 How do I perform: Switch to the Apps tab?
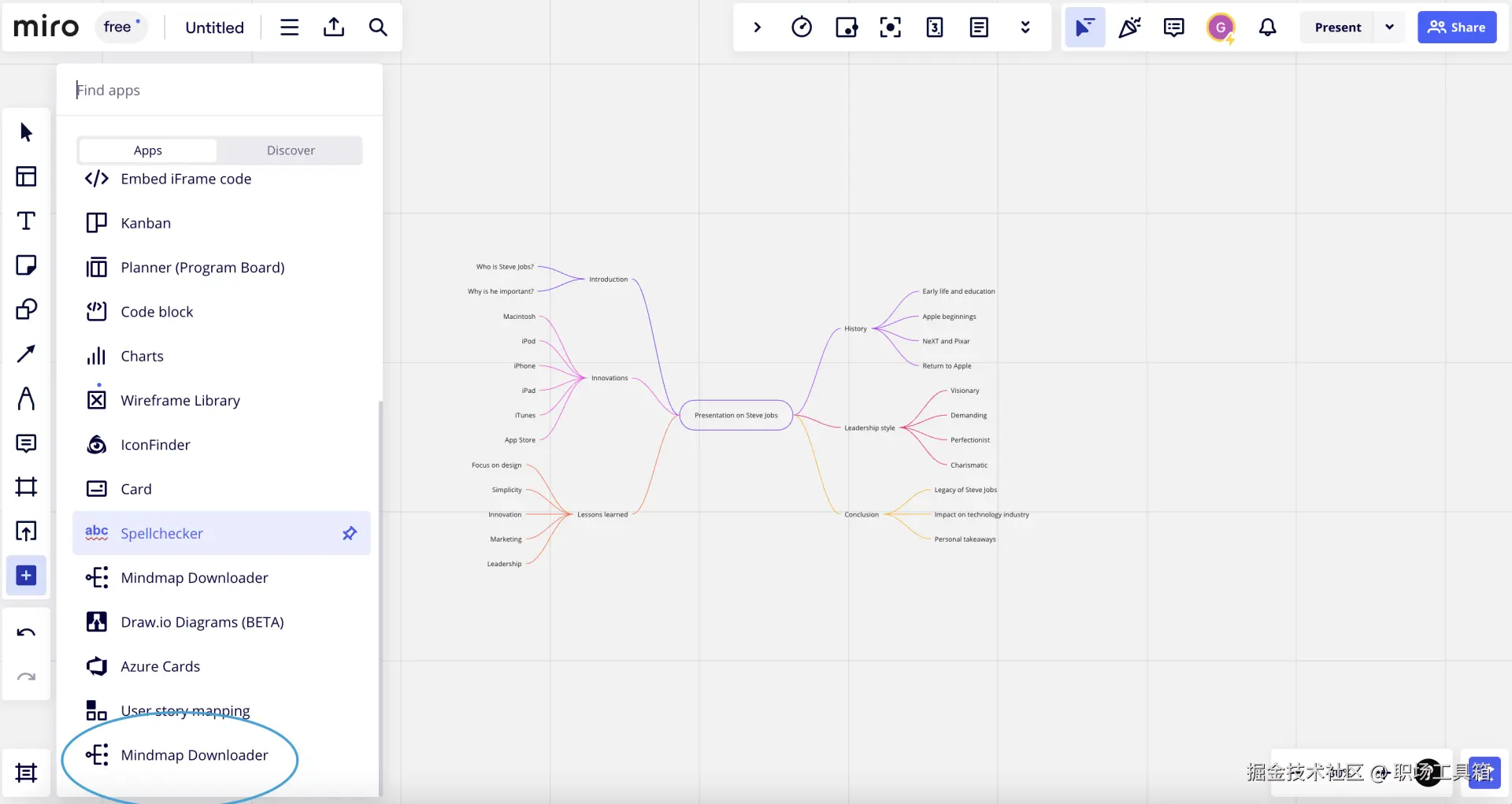[x=148, y=150]
